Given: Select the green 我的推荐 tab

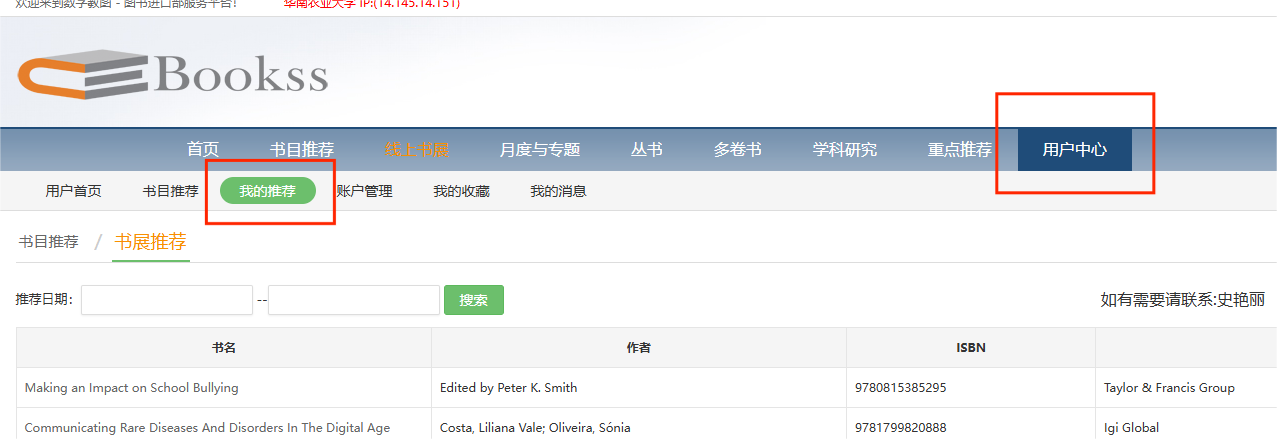Looking at the screenshot, I should pos(268,191).
